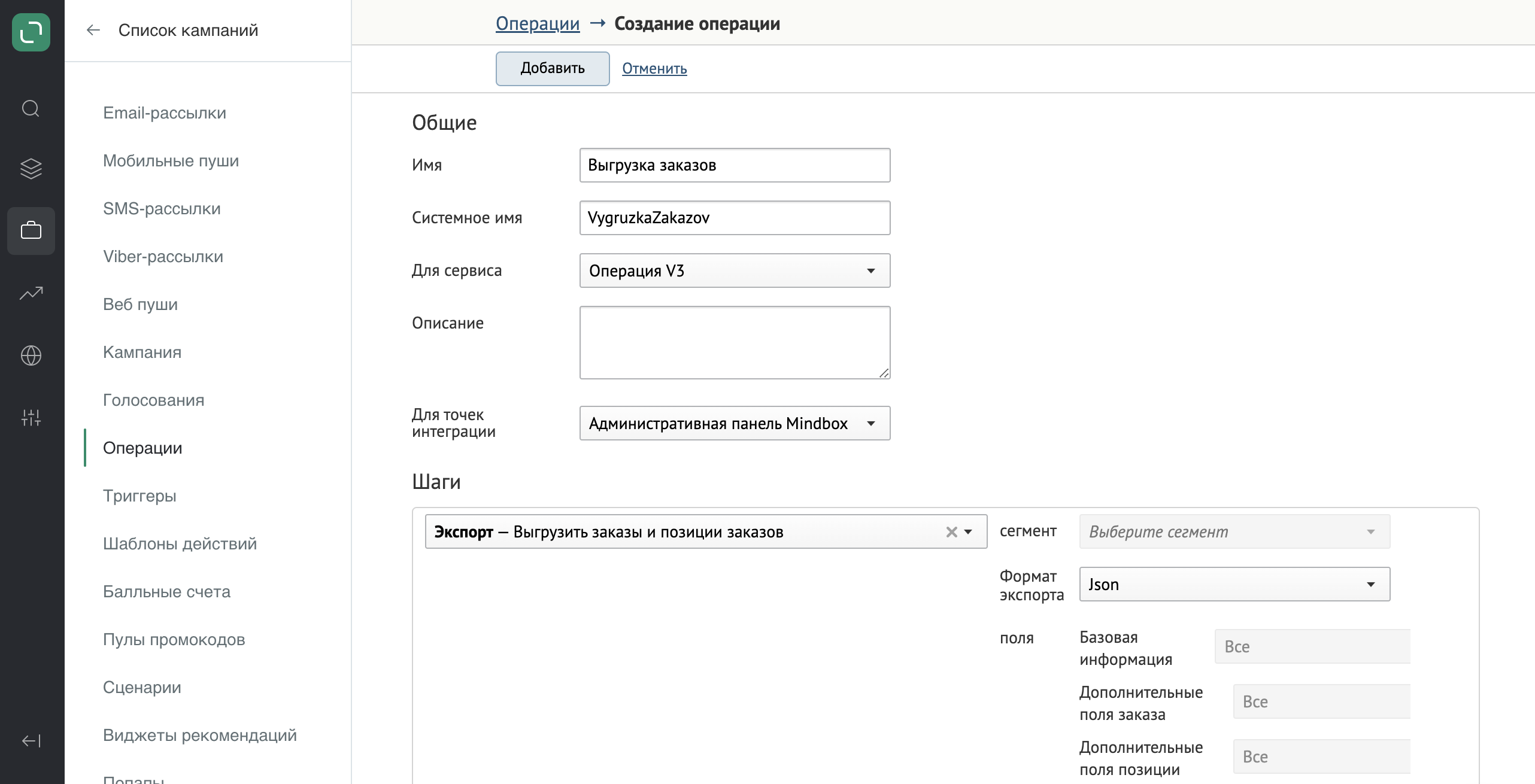Open SMS-рассылки menu item
1535x784 pixels.
[162, 208]
